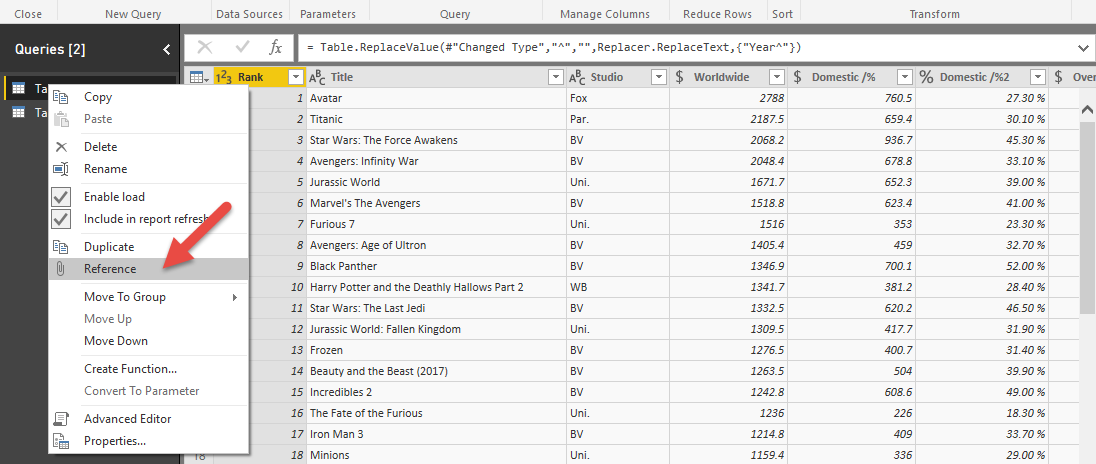Viewport: 1096px width, 464px height.
Task: Open Advanced Editor from the menu
Action: 127,419
